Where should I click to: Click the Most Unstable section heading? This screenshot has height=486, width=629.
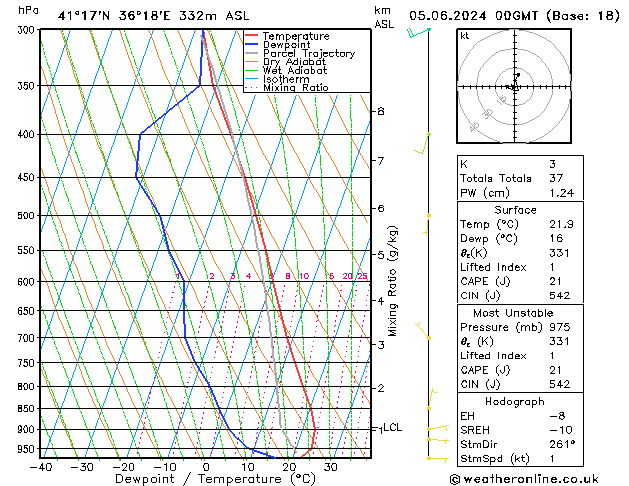(x=513, y=313)
